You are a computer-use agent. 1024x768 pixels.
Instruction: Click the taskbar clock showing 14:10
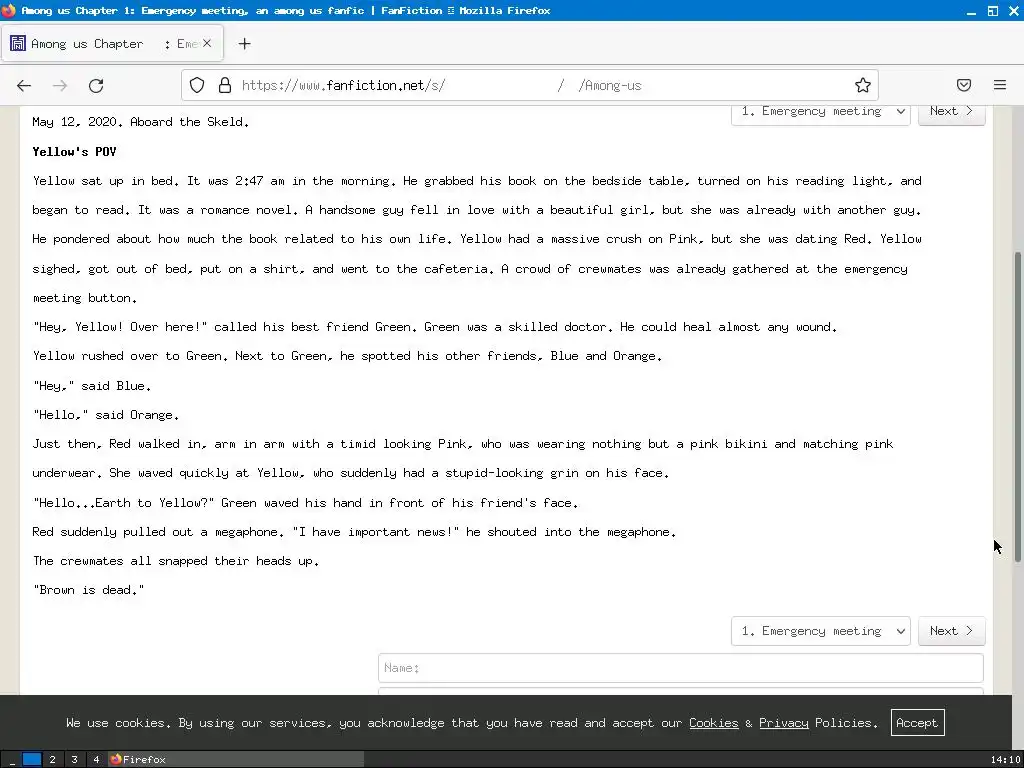click(x=1006, y=760)
